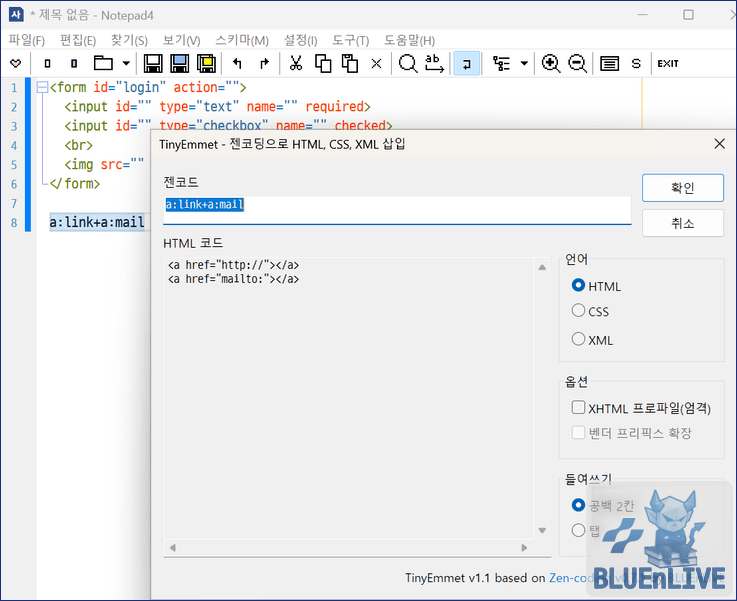The height and width of the screenshot is (601, 737).
Task: Click the Replace 'ab' toolbar icon
Action: coord(434,63)
